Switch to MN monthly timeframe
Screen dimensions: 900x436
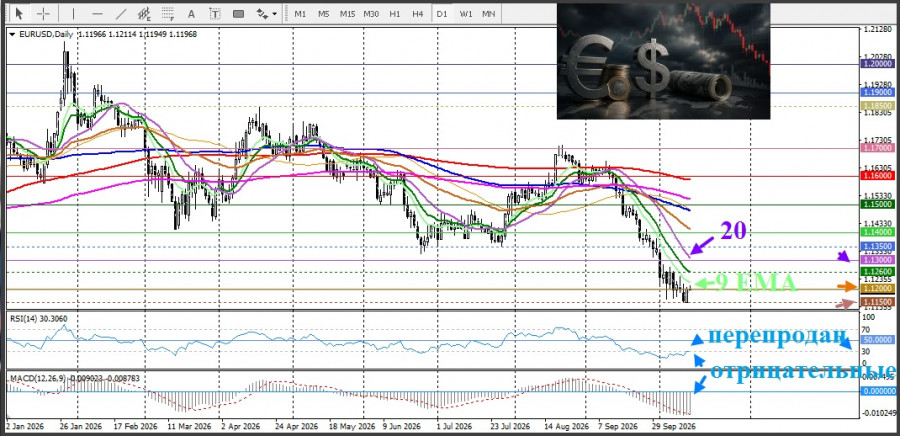(488, 13)
